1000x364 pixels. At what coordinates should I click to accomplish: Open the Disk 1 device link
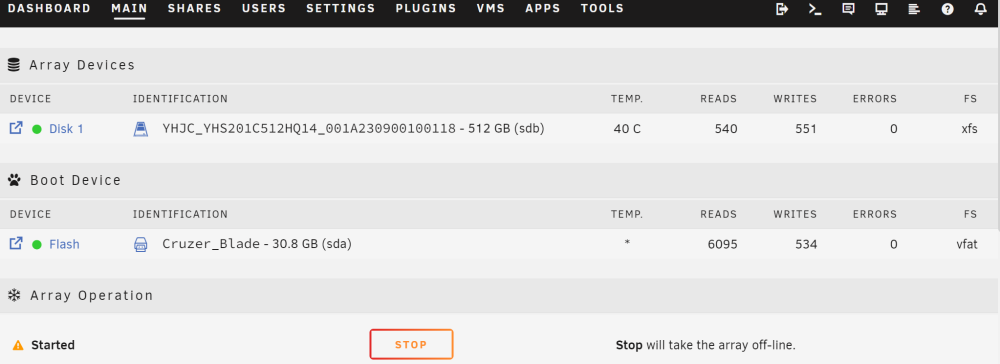click(x=66, y=129)
